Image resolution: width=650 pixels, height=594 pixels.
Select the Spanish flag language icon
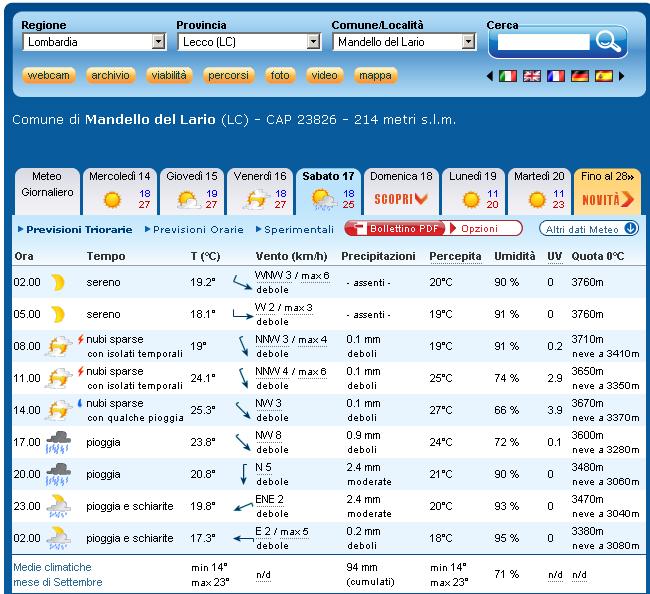tap(604, 76)
